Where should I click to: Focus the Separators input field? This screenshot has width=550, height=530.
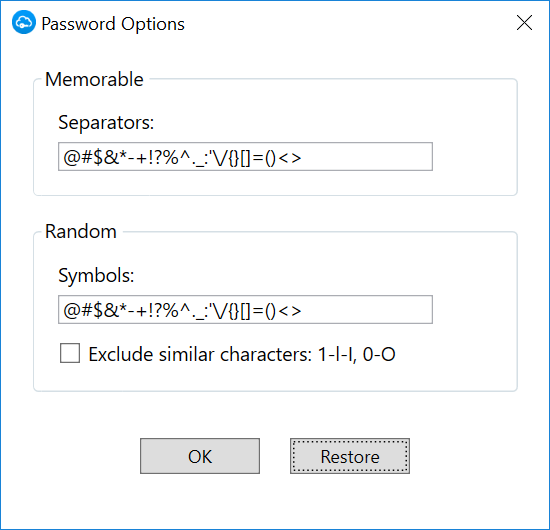tap(245, 156)
